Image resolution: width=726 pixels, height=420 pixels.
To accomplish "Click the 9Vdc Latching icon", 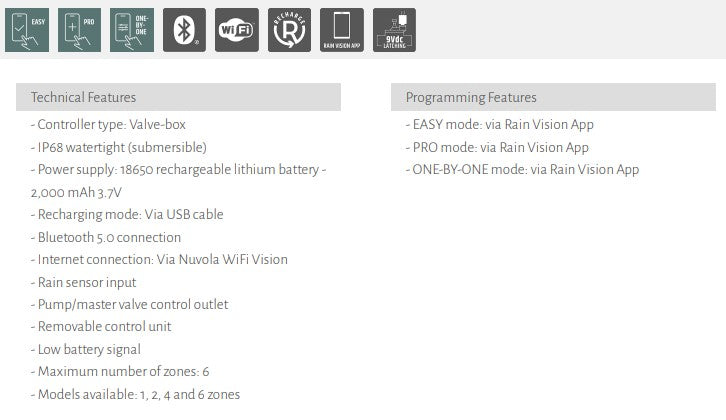I will tap(394, 30).
